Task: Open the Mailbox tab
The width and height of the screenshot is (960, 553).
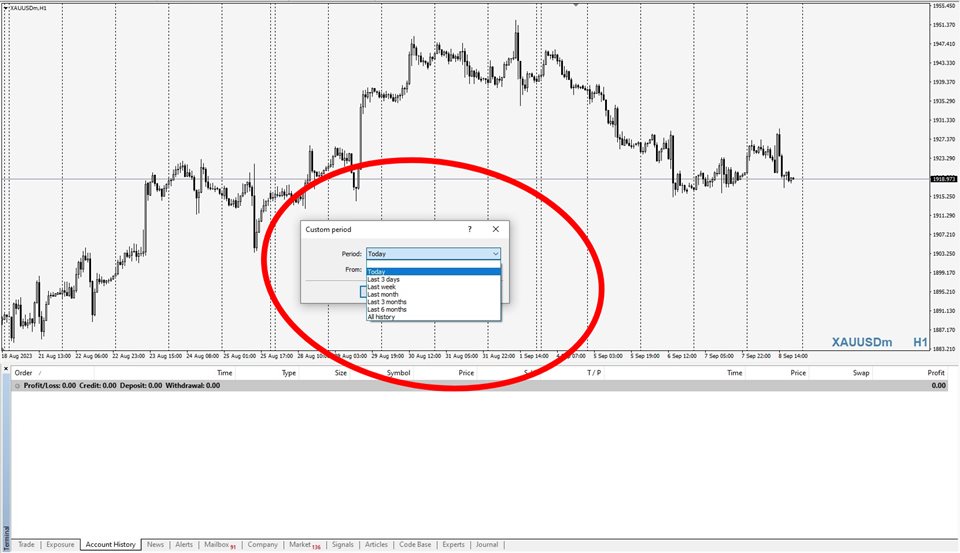Action: pos(219,544)
